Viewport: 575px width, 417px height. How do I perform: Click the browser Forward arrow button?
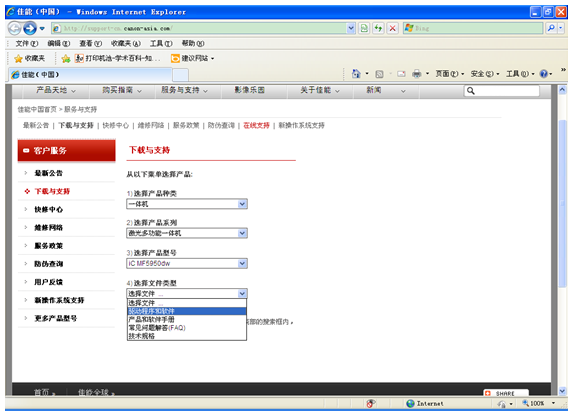coord(30,28)
